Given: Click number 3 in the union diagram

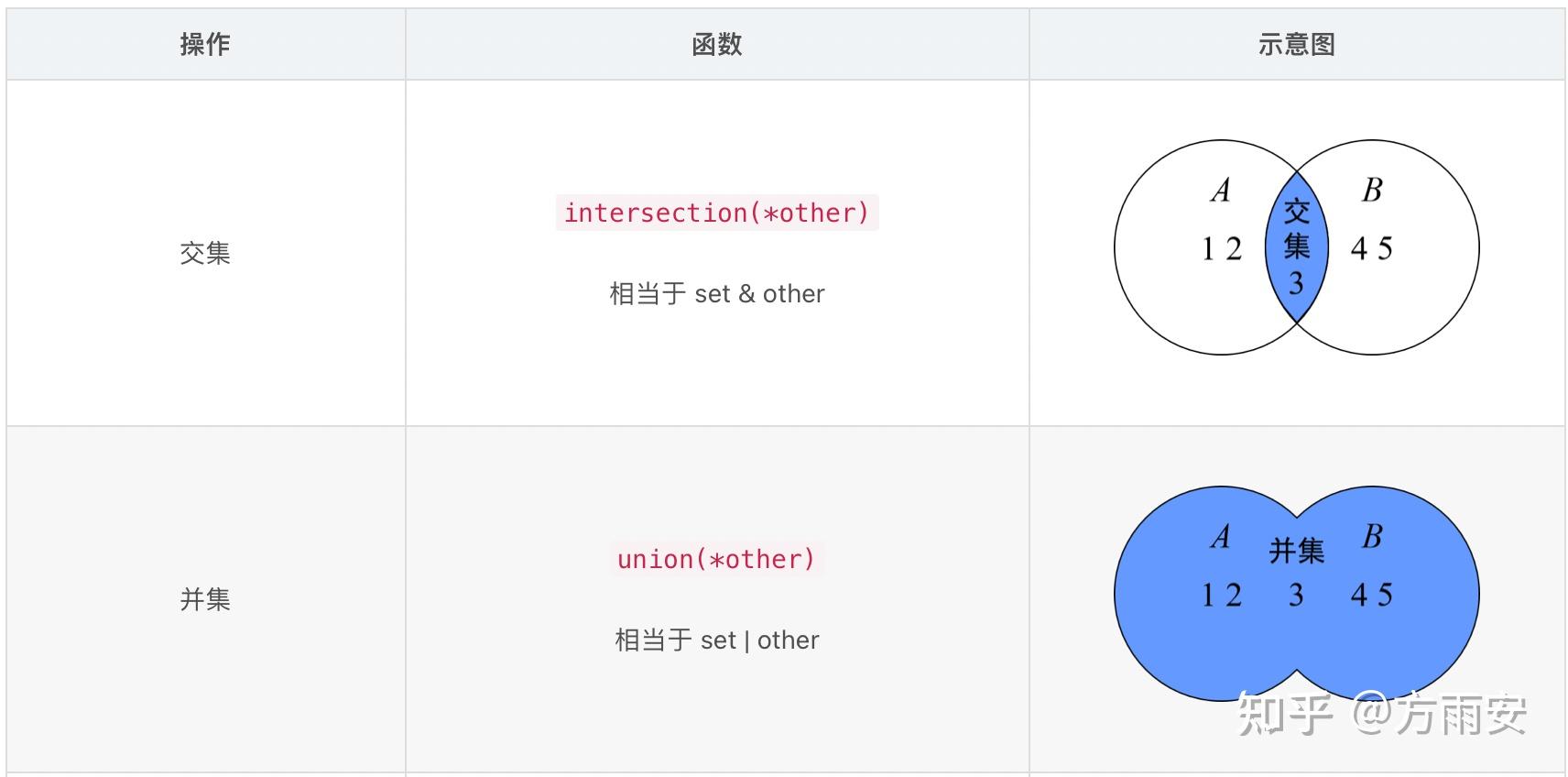Looking at the screenshot, I should [x=1296, y=596].
